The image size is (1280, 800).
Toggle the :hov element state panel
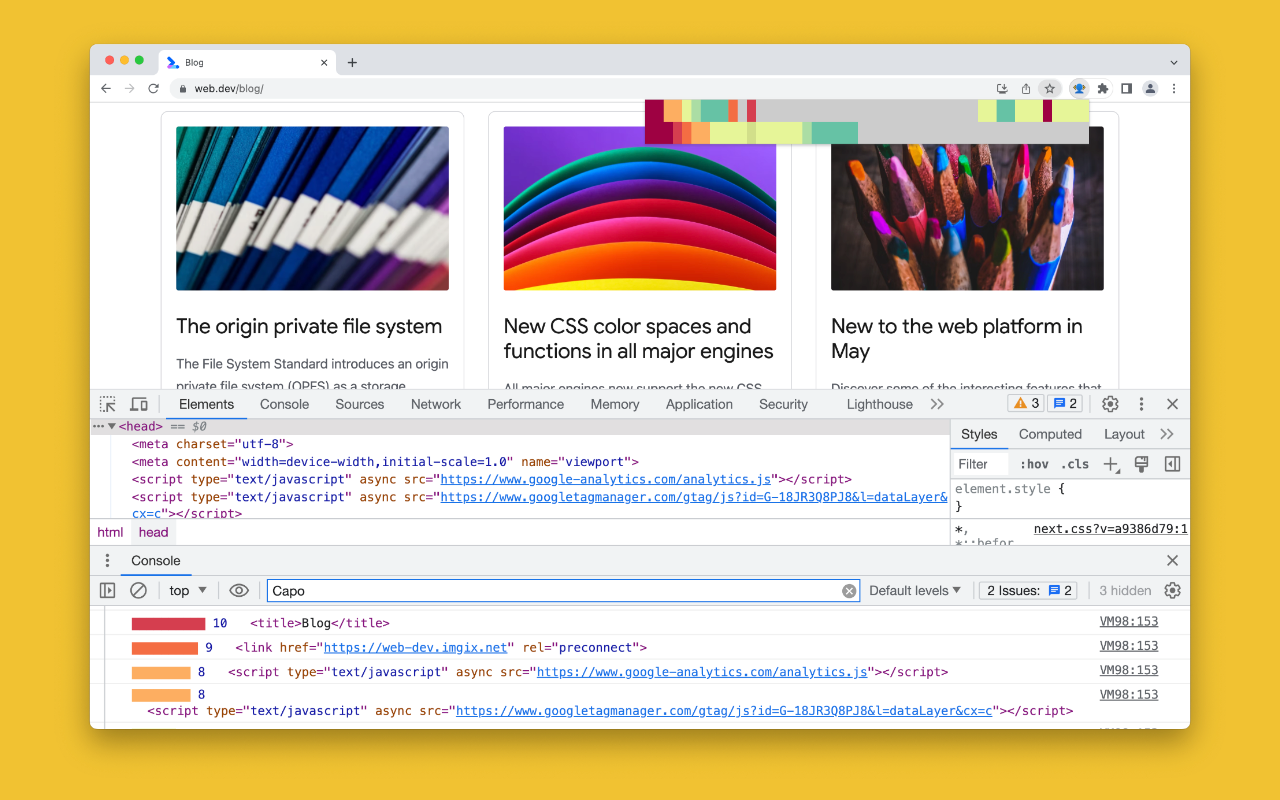pyautogui.click(x=1034, y=464)
